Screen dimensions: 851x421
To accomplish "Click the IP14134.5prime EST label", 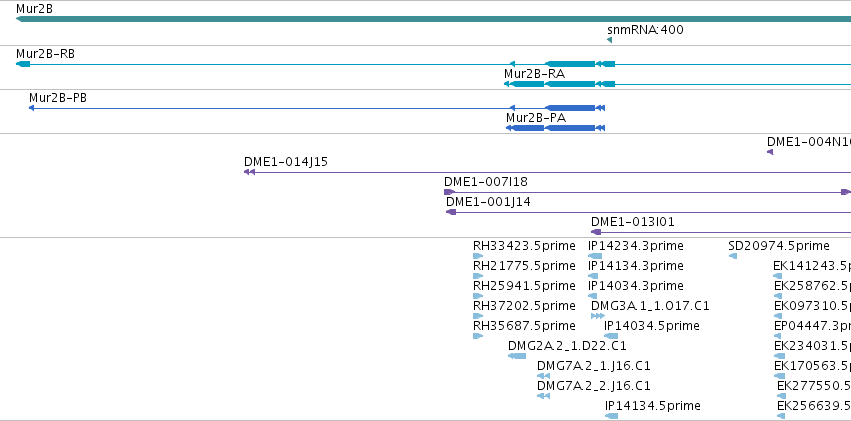I will [653, 406].
